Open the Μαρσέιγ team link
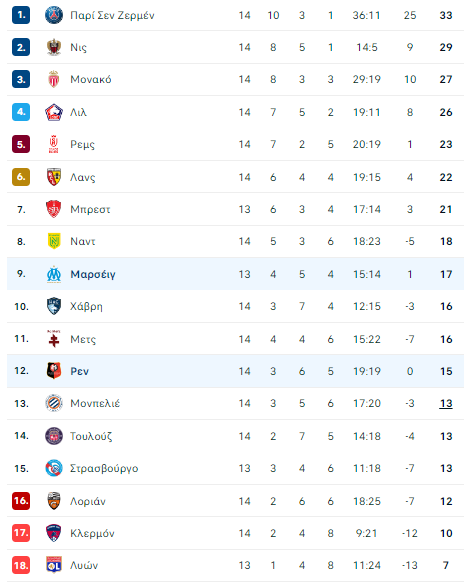The height and width of the screenshot is (583, 464). pyautogui.click(x=93, y=274)
